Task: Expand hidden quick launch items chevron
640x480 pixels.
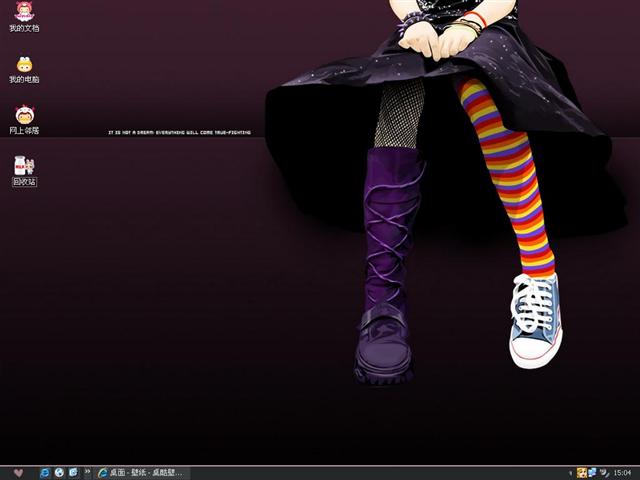Action: pyautogui.click(x=87, y=471)
